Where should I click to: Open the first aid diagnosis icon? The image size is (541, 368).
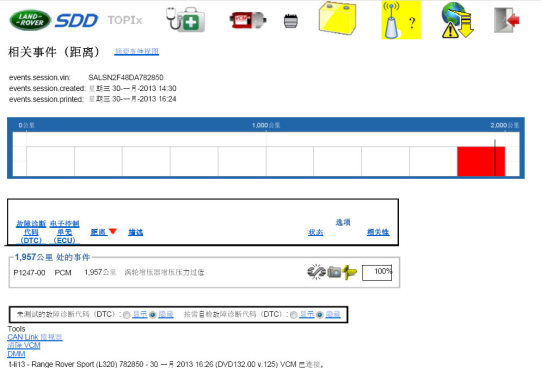[186, 20]
